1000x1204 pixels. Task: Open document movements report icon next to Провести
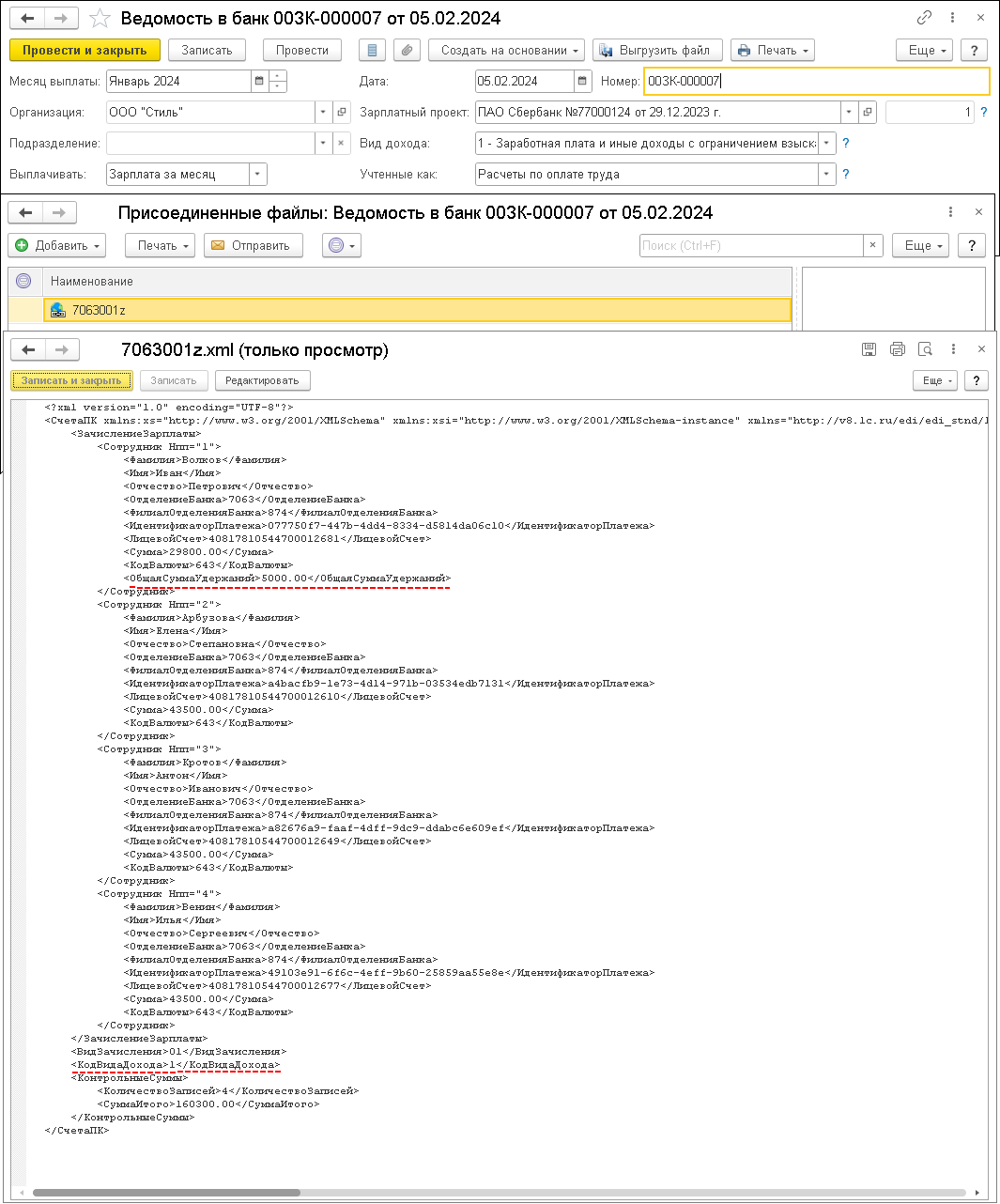pyautogui.click(x=373, y=50)
